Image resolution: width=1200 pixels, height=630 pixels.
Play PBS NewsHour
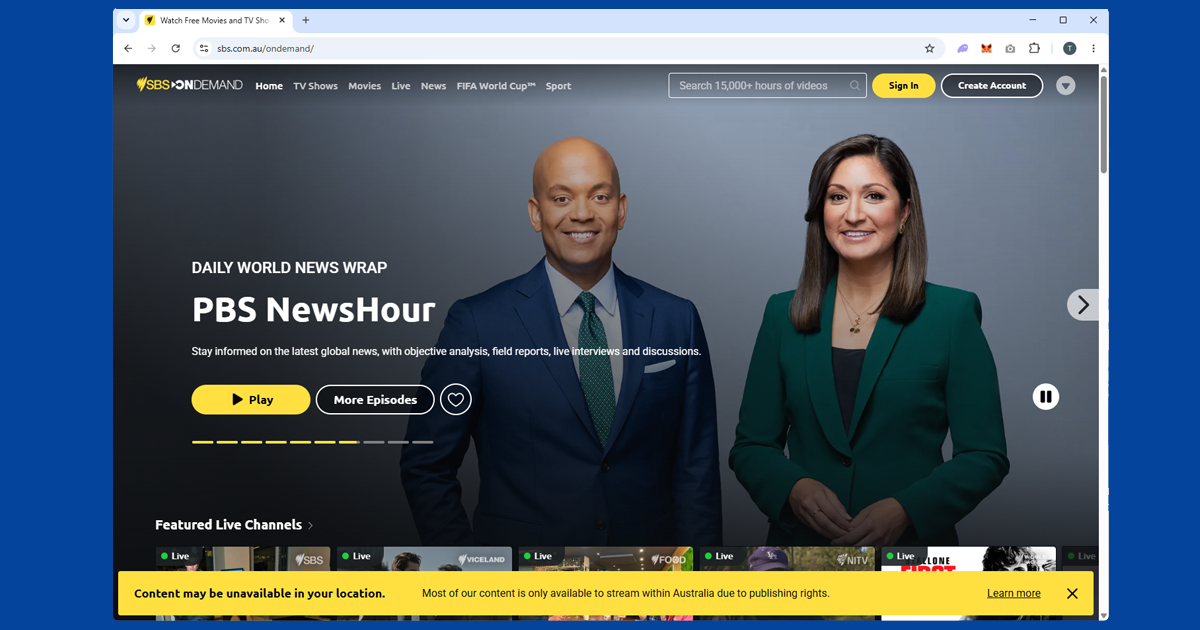(x=251, y=400)
